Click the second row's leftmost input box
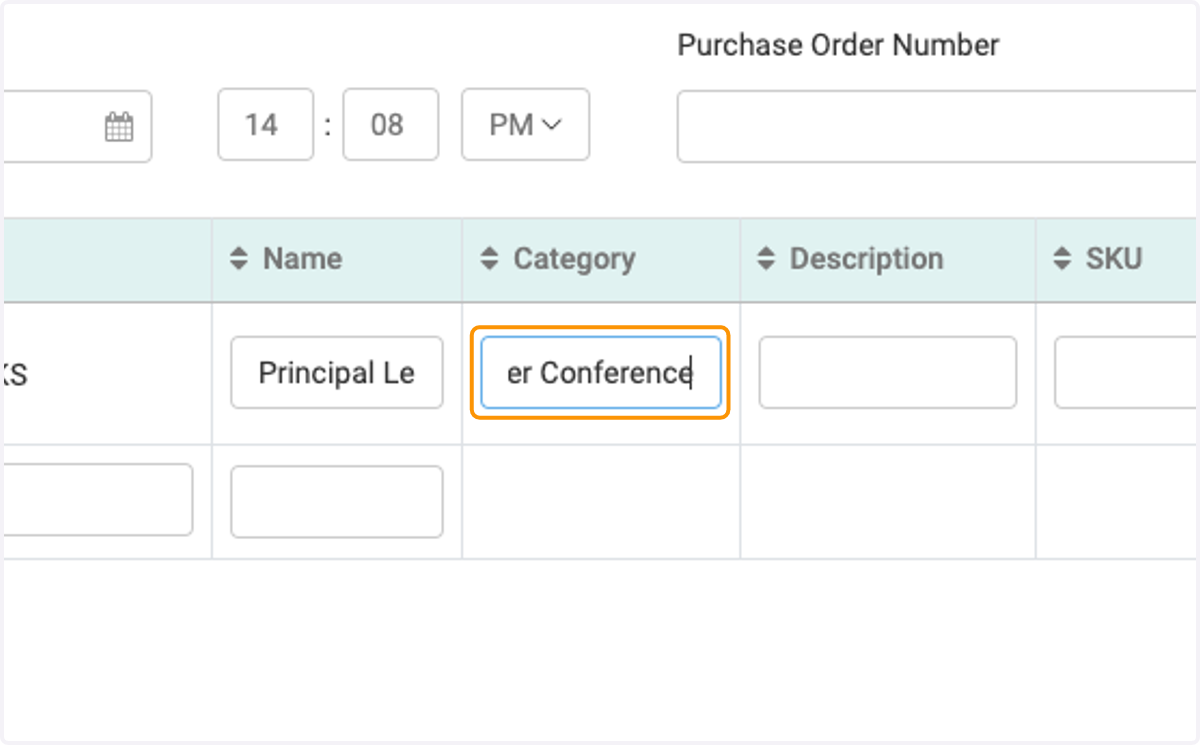The image size is (1200, 745). (97, 499)
